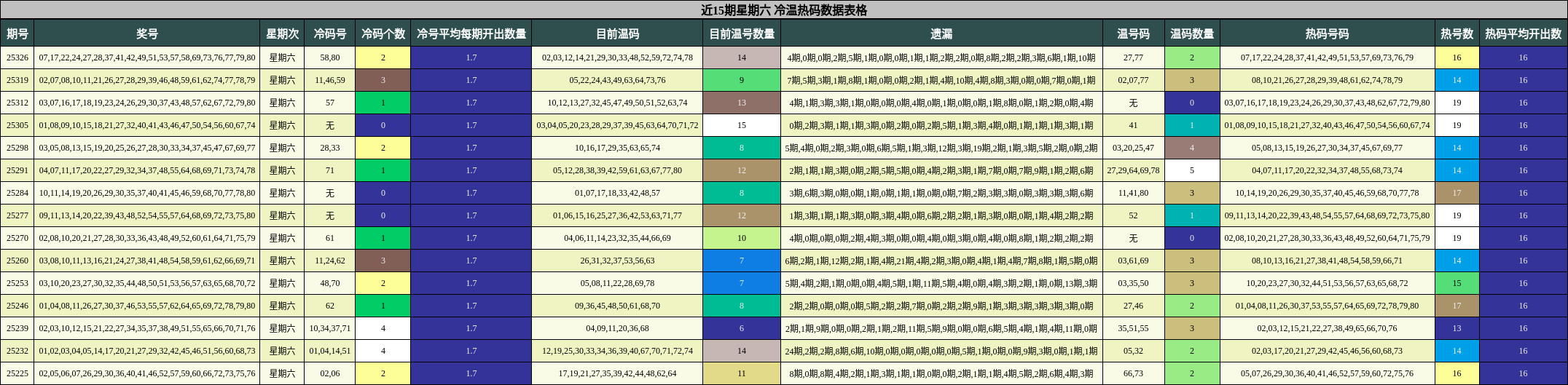Screen dimensions: 1568x385
Task: Click issue number 25225
Action: pos(17,373)
